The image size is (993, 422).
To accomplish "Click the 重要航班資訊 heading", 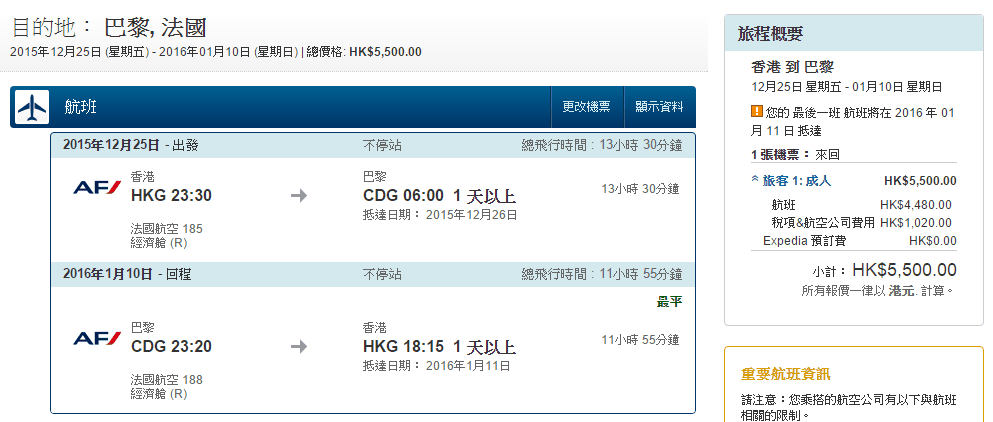I will [785, 374].
